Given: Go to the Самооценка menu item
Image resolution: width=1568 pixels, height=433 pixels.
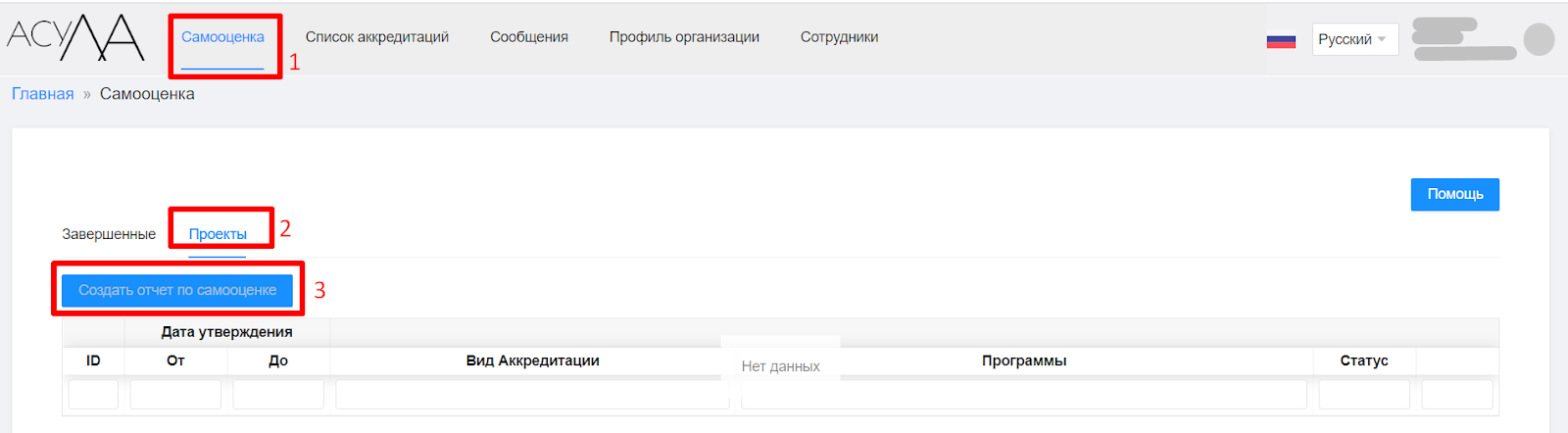Looking at the screenshot, I should 222,37.
